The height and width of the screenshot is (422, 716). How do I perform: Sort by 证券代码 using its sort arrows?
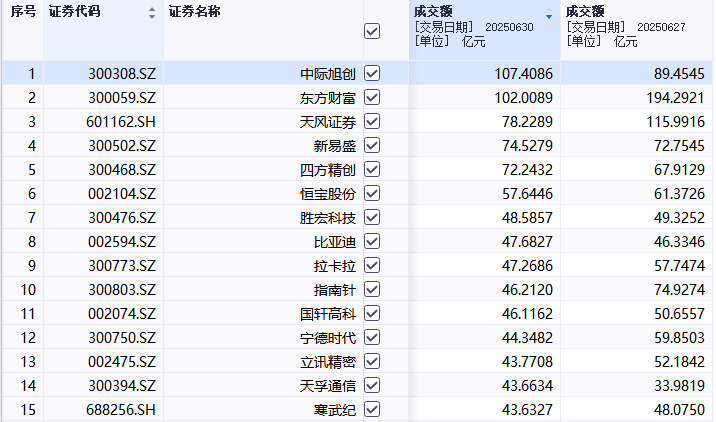[x=152, y=13]
